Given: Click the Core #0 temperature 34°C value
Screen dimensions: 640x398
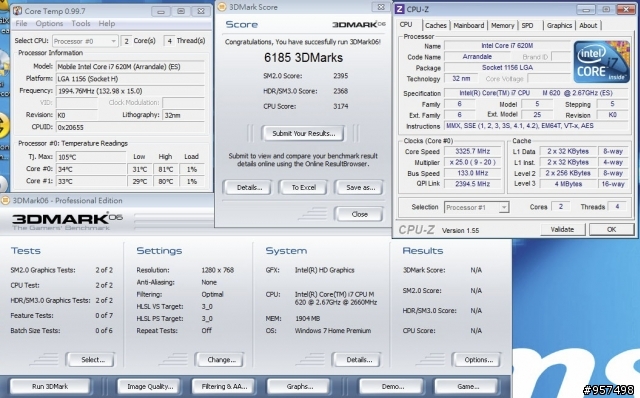Looking at the screenshot, I should (91, 169).
